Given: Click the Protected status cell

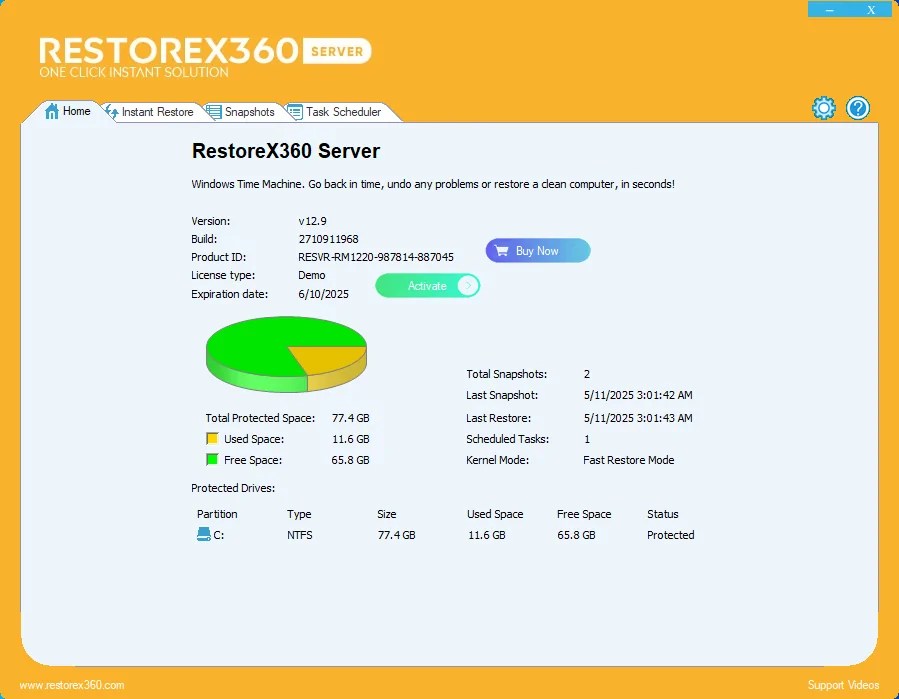Looking at the screenshot, I should 670,535.
